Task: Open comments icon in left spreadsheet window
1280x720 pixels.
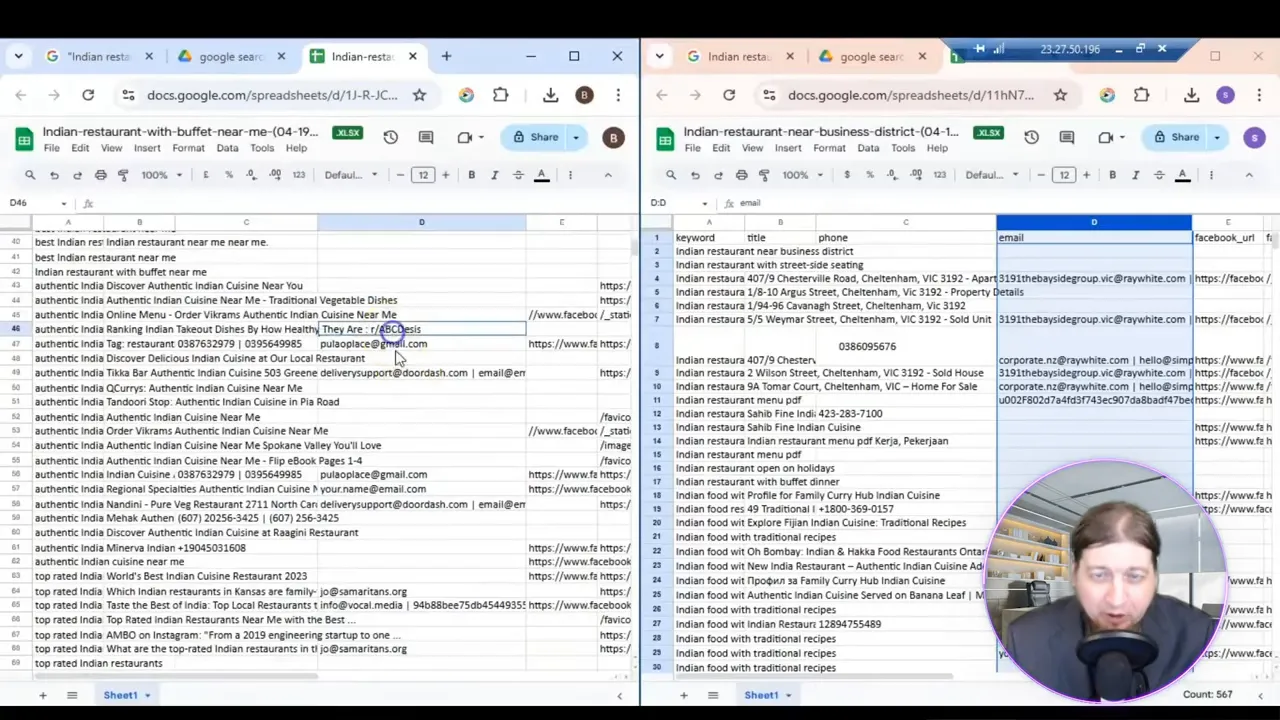Action: tap(426, 137)
